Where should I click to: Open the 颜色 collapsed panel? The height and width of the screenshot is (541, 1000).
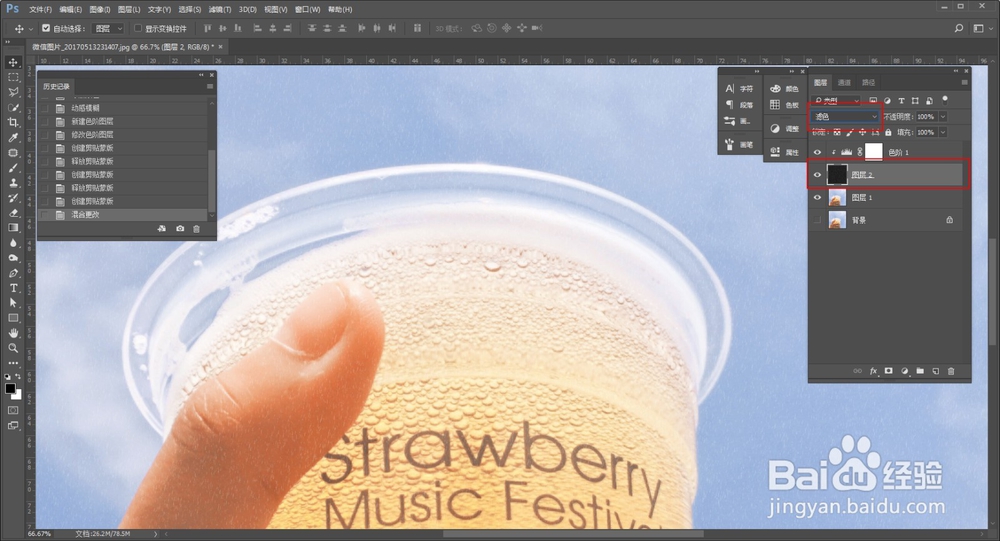point(785,89)
